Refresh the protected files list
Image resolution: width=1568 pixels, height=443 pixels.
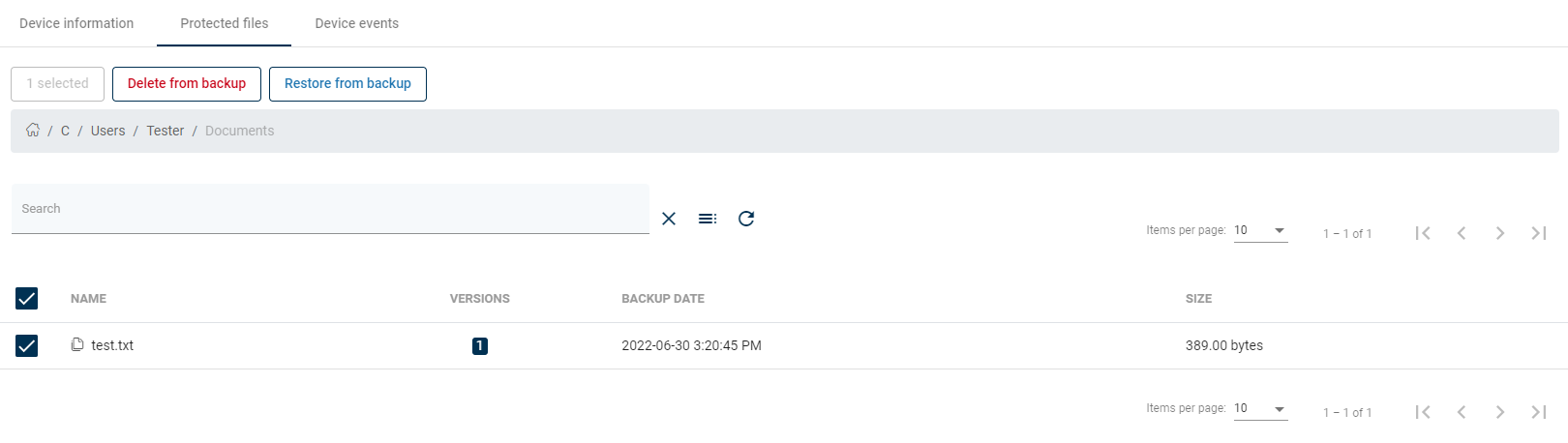[746, 219]
